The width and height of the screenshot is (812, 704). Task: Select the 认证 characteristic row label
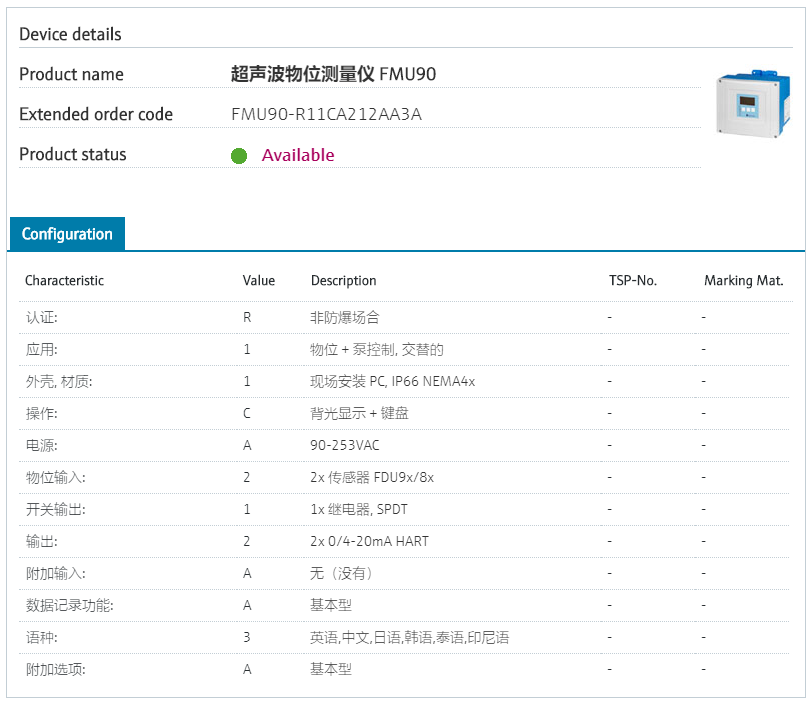point(41,317)
